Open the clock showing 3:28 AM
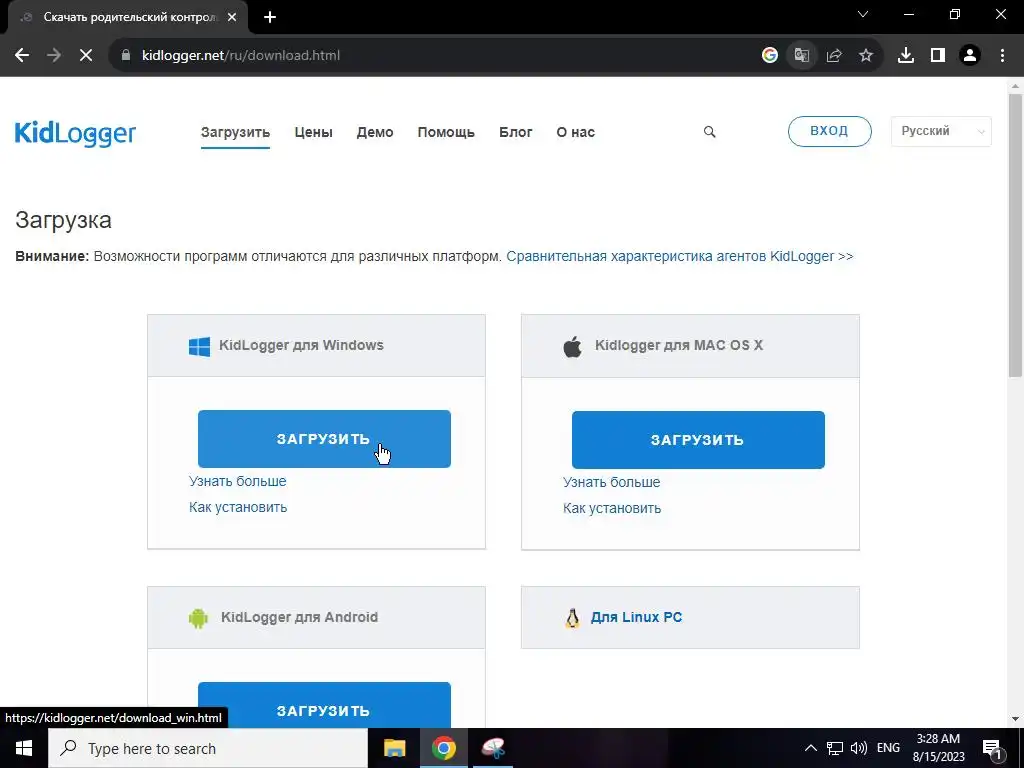1024x768 pixels. pos(938,748)
